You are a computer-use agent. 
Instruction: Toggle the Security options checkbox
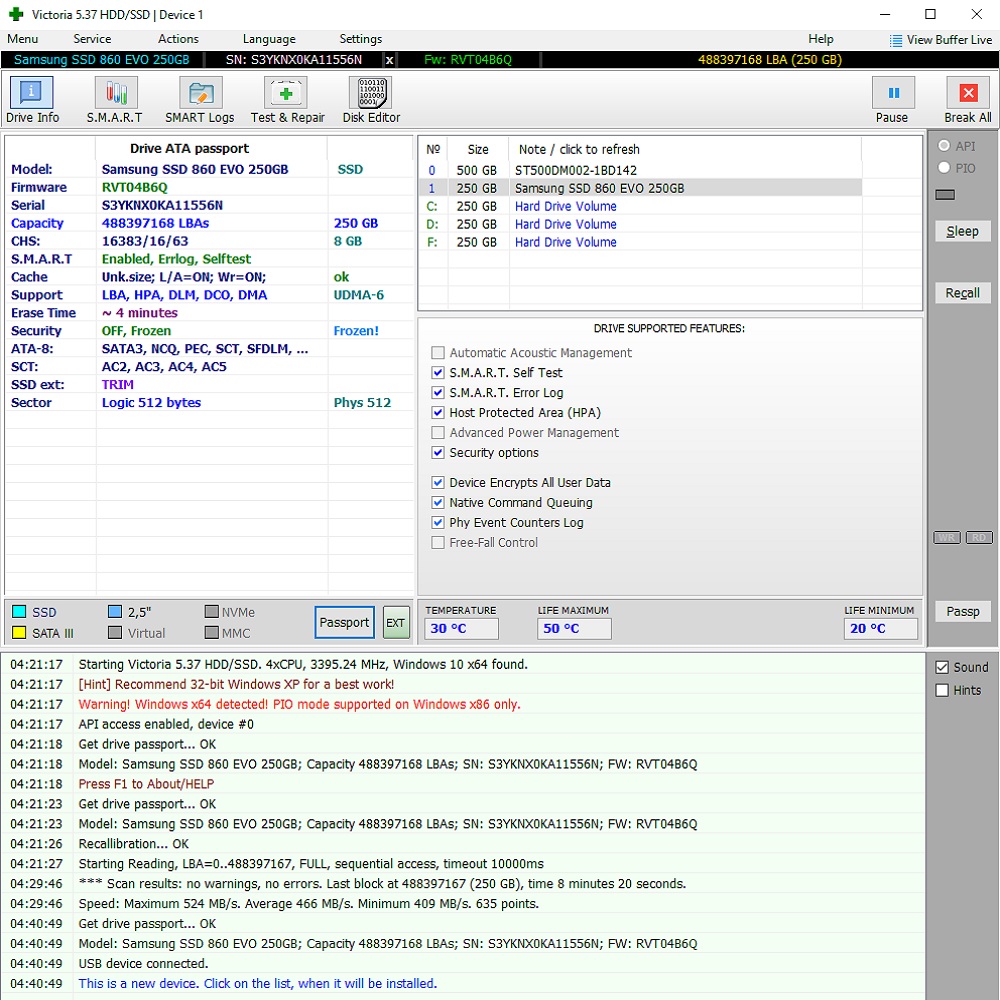click(438, 453)
